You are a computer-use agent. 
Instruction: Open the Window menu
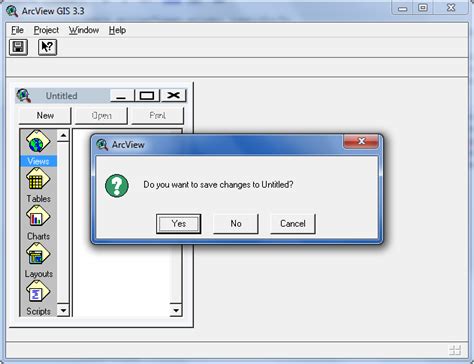pyautogui.click(x=84, y=30)
